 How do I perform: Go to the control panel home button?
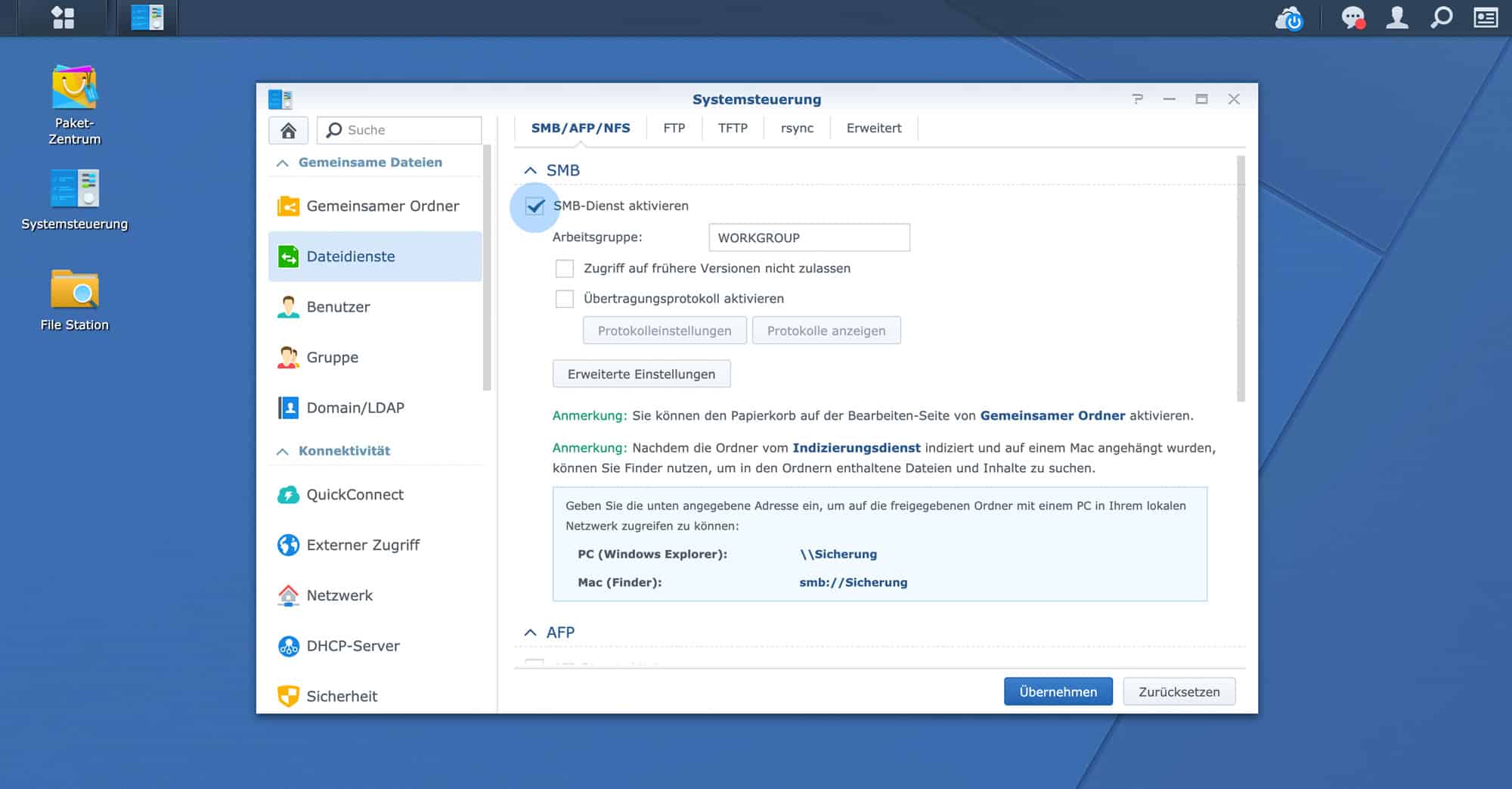288,130
